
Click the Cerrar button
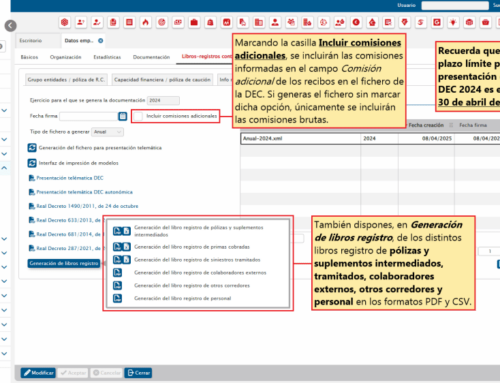[x=138, y=373]
